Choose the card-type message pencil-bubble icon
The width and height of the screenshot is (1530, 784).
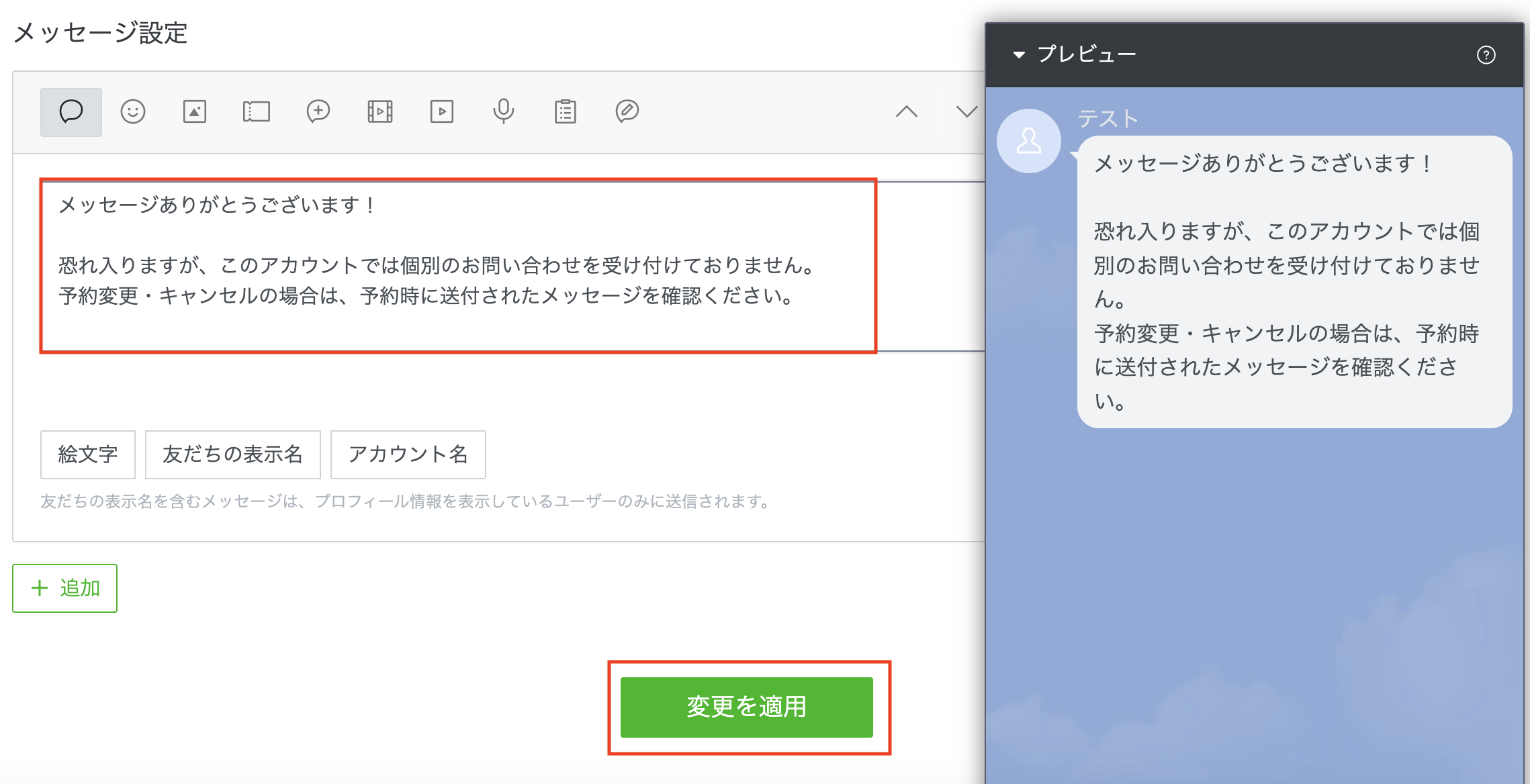627,111
